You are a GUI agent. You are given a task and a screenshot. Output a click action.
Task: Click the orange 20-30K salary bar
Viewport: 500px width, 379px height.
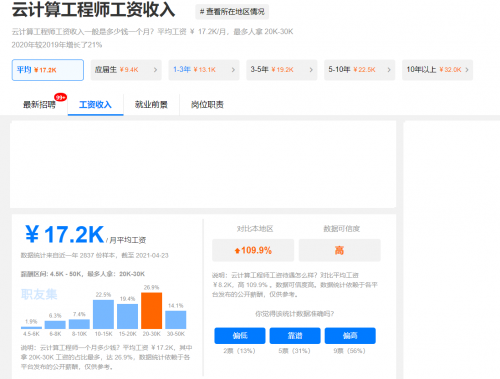152,311
